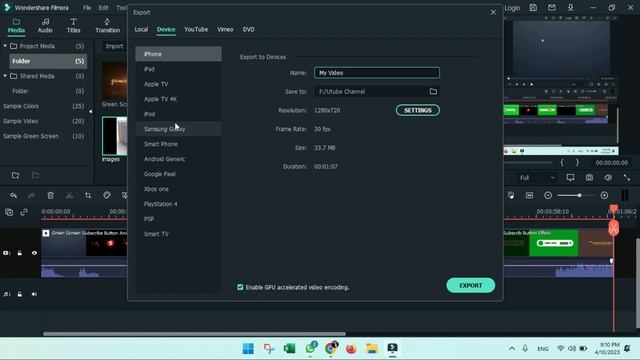Open File Explorer from the taskbar
Viewport: 640px width, 360px height.
coord(372,348)
